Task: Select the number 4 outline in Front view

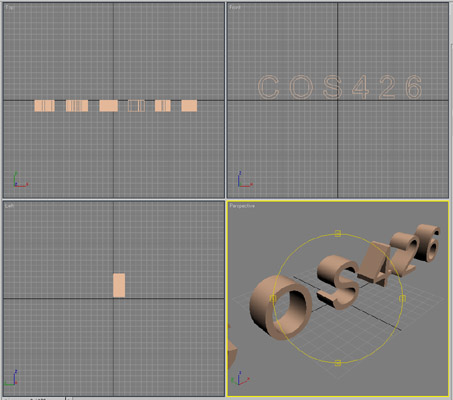Action: click(361, 88)
